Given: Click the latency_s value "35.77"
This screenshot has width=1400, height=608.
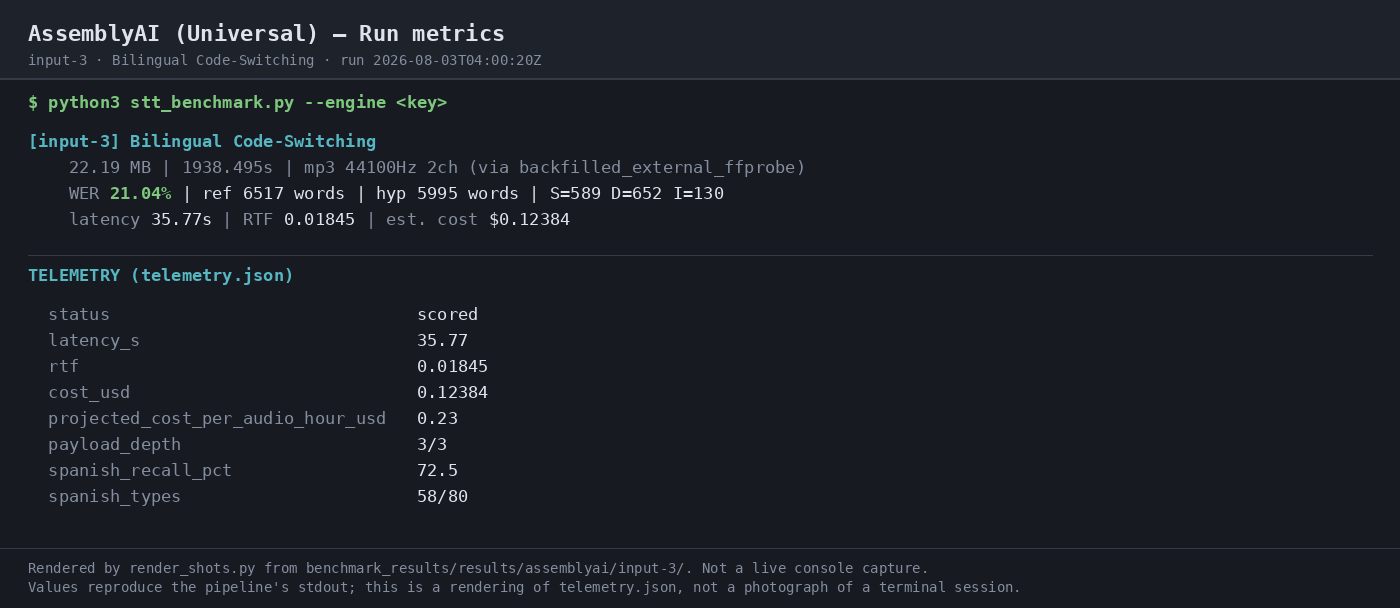Looking at the screenshot, I should coord(442,341).
